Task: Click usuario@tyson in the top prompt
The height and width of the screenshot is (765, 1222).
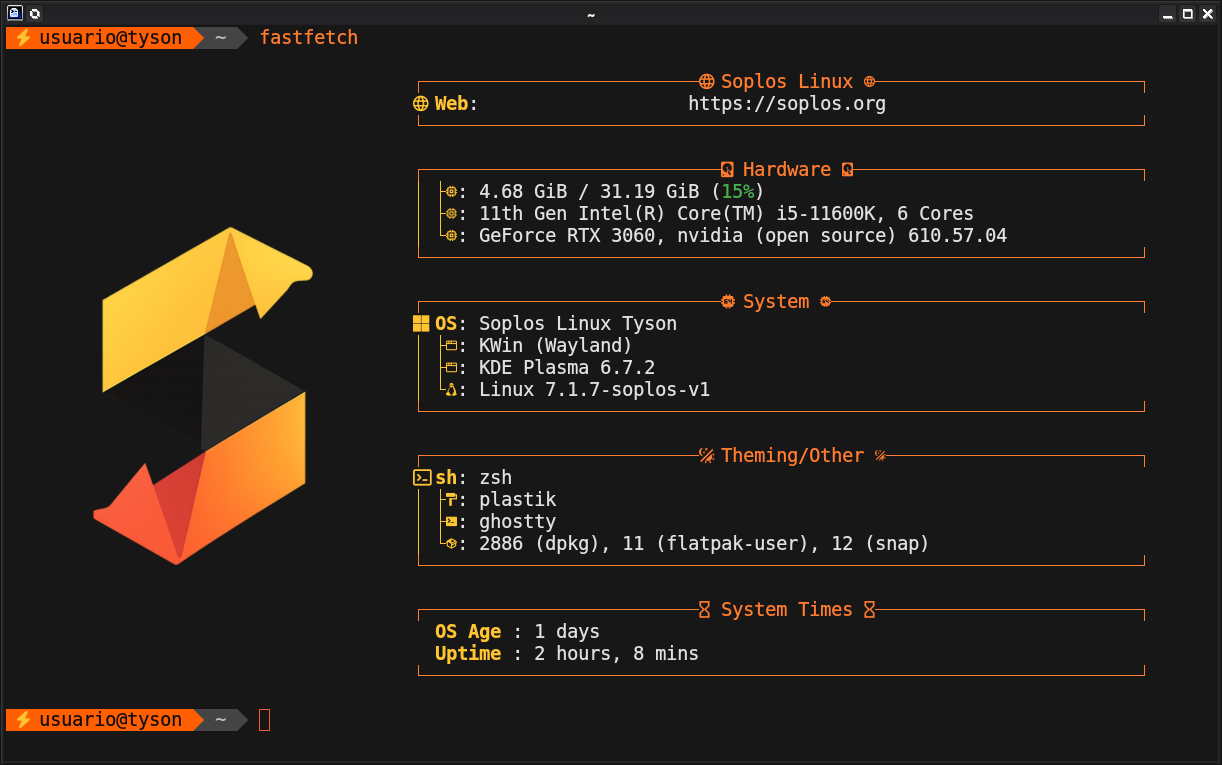Action: pyautogui.click(x=111, y=38)
